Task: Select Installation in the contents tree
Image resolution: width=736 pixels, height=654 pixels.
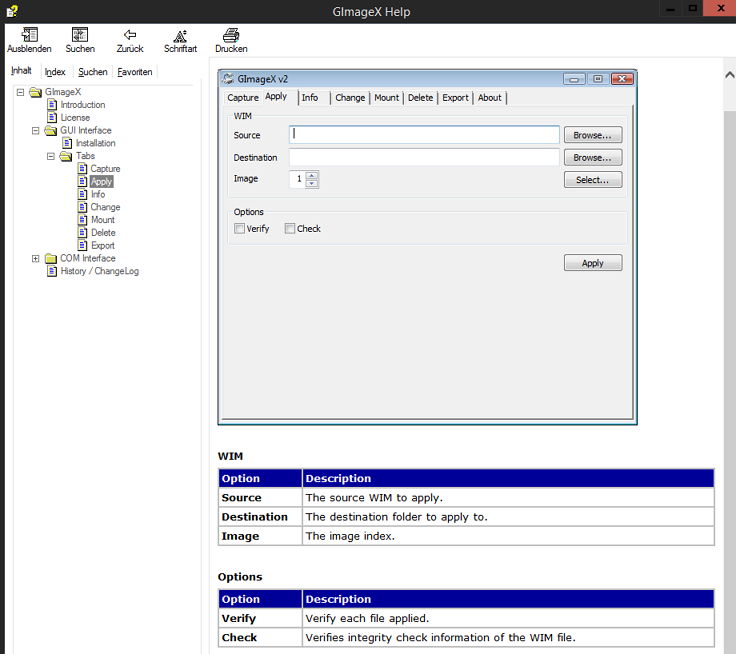Action: [96, 143]
